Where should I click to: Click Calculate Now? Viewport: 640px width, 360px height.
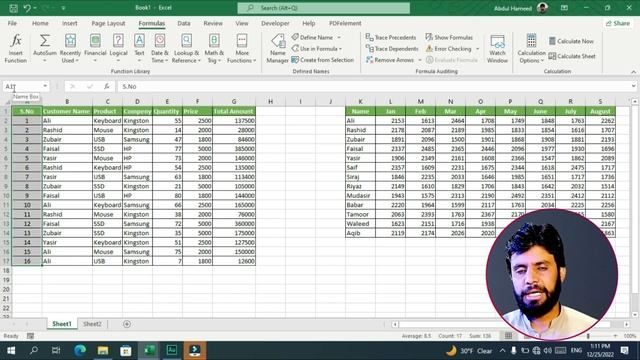571,41
